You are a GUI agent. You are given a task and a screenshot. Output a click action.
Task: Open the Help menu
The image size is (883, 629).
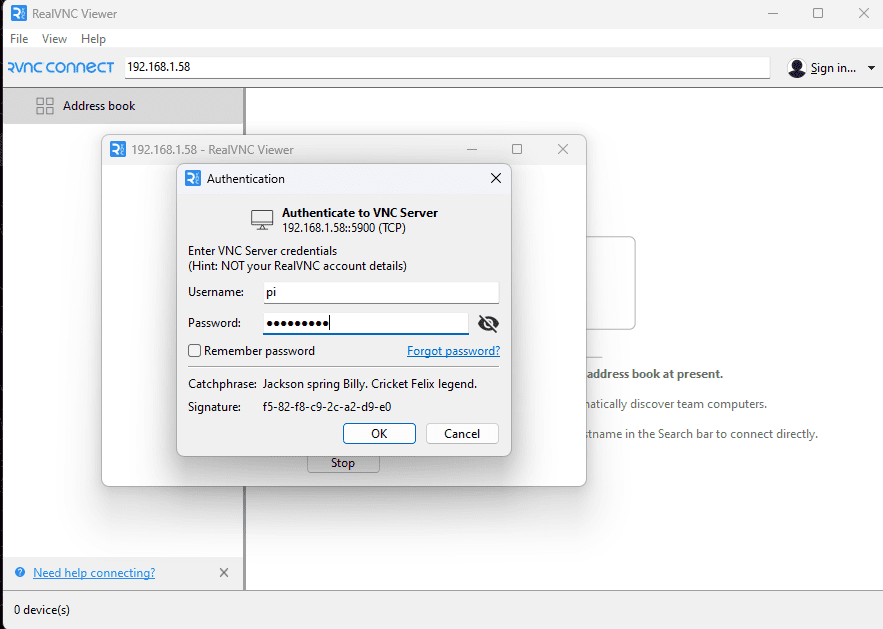coord(93,39)
